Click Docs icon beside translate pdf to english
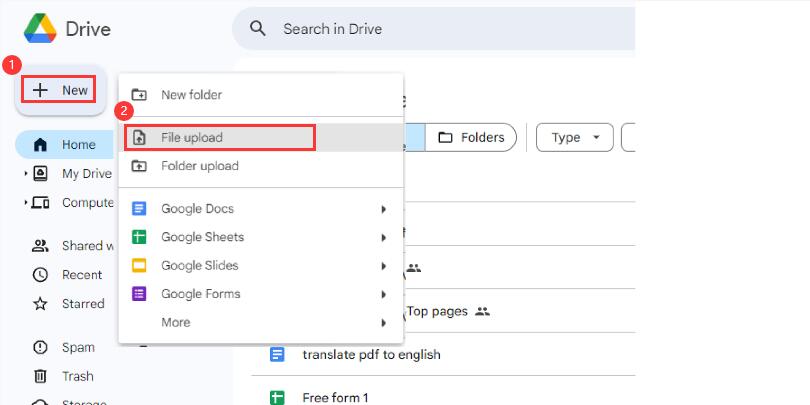 (x=277, y=355)
